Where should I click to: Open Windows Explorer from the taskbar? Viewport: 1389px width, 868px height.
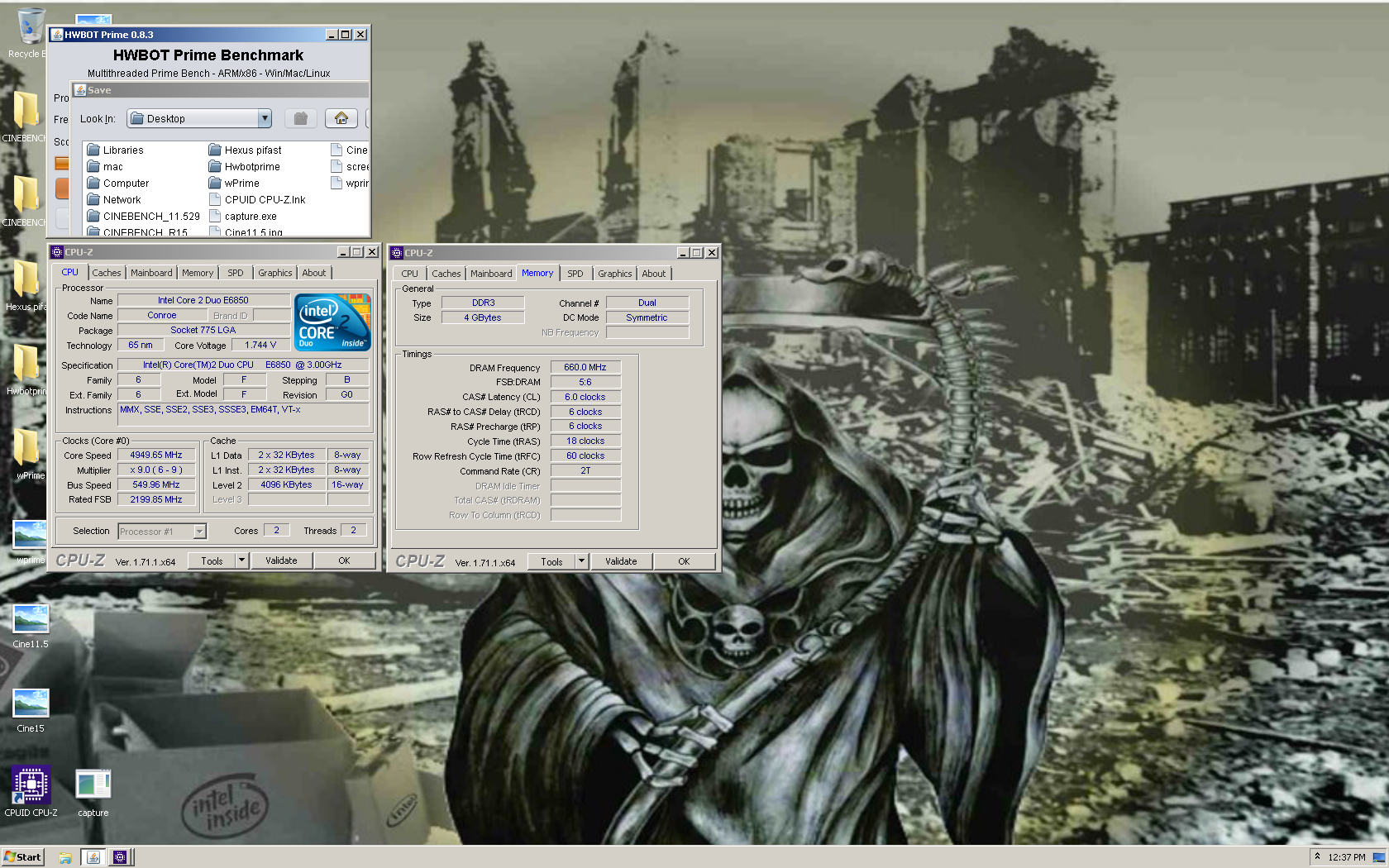(65, 857)
